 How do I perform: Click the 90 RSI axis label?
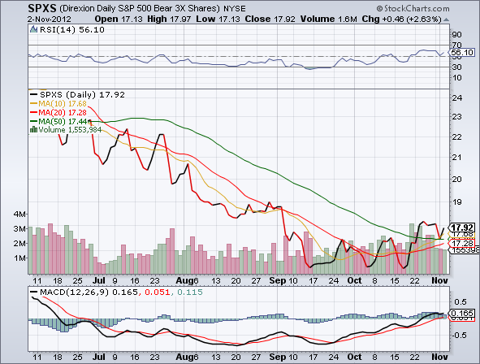tap(457, 35)
